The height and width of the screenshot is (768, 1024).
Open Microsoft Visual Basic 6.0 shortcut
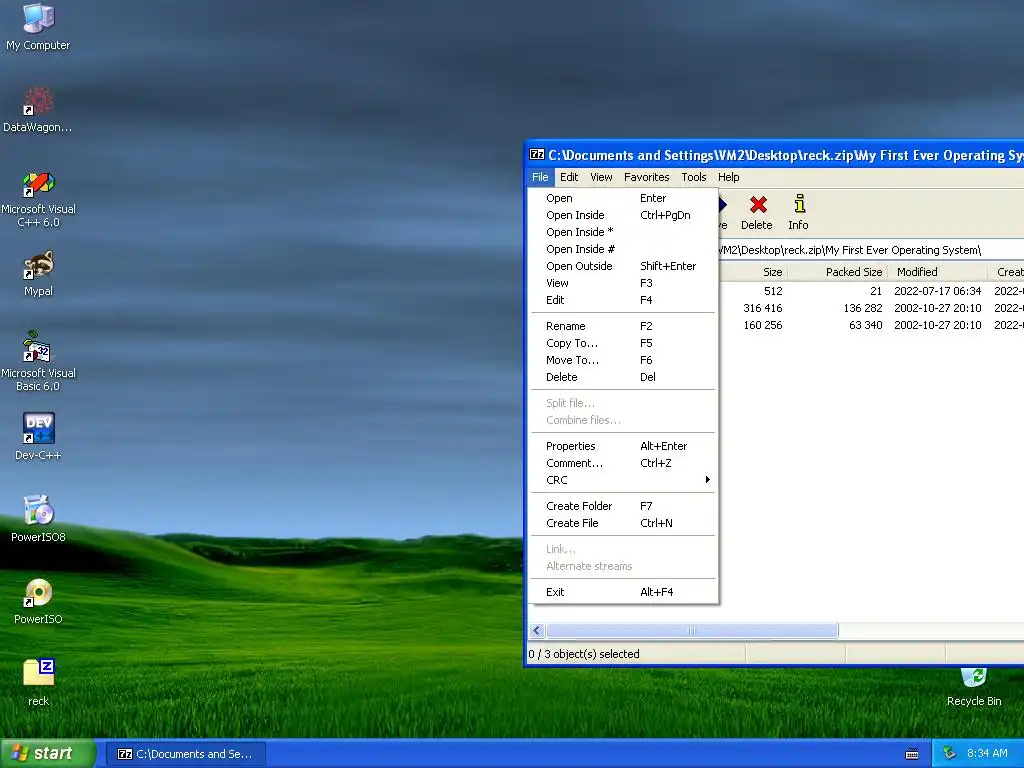[39, 360]
